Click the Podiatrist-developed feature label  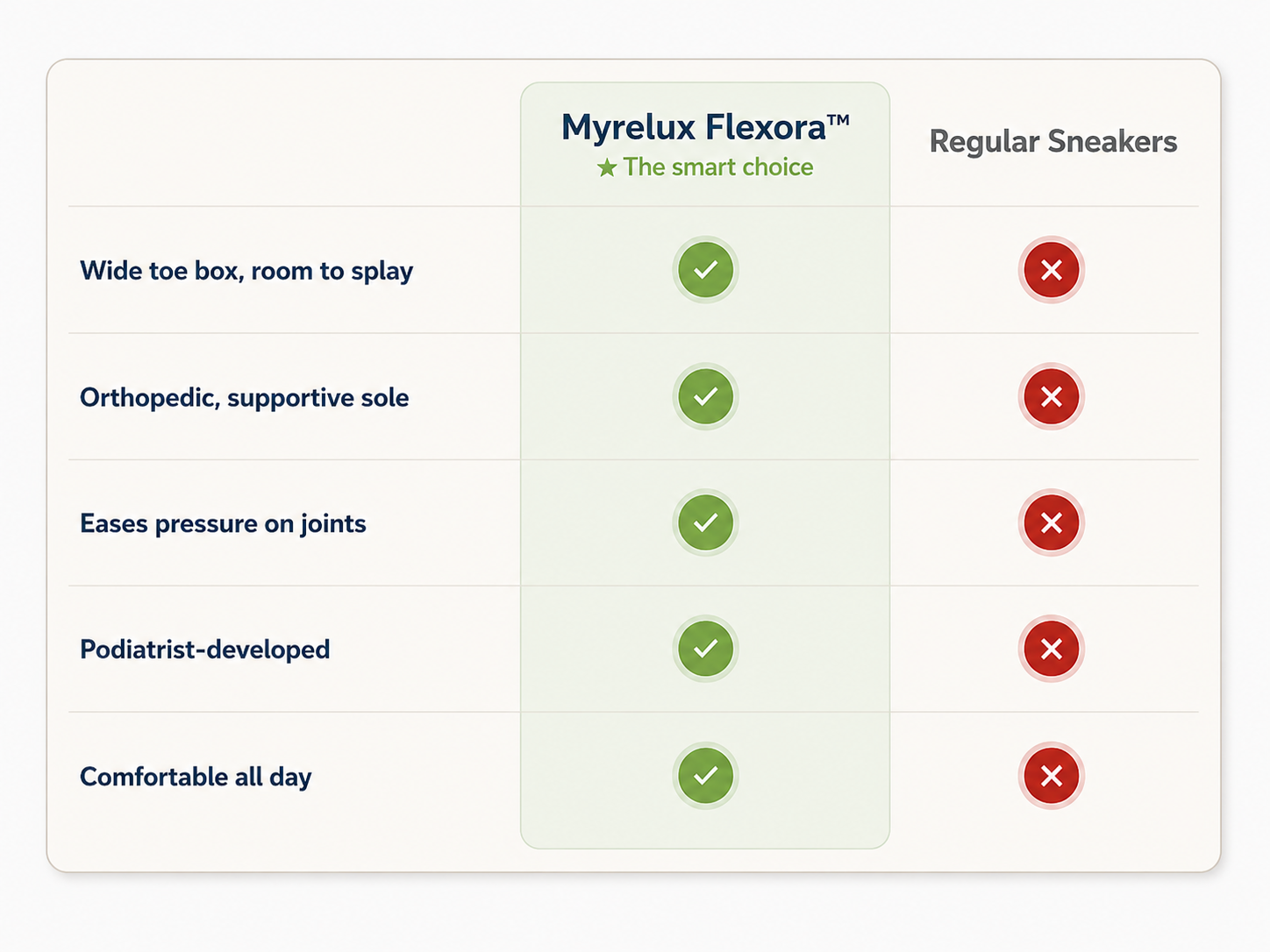(x=205, y=650)
